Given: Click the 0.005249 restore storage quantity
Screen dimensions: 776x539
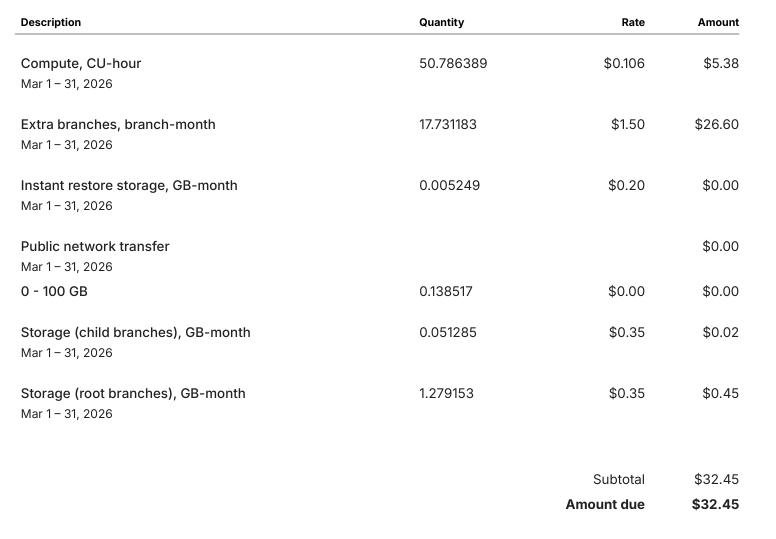Looking at the screenshot, I should pyautogui.click(x=449, y=185).
